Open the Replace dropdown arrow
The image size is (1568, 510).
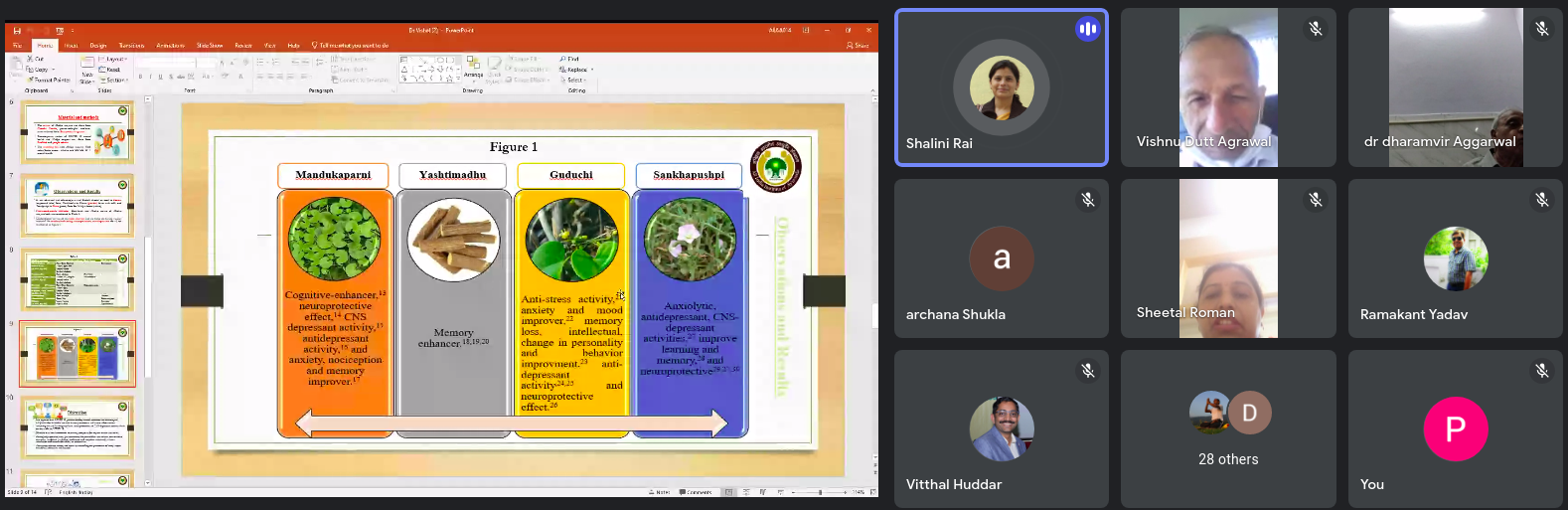tap(592, 70)
